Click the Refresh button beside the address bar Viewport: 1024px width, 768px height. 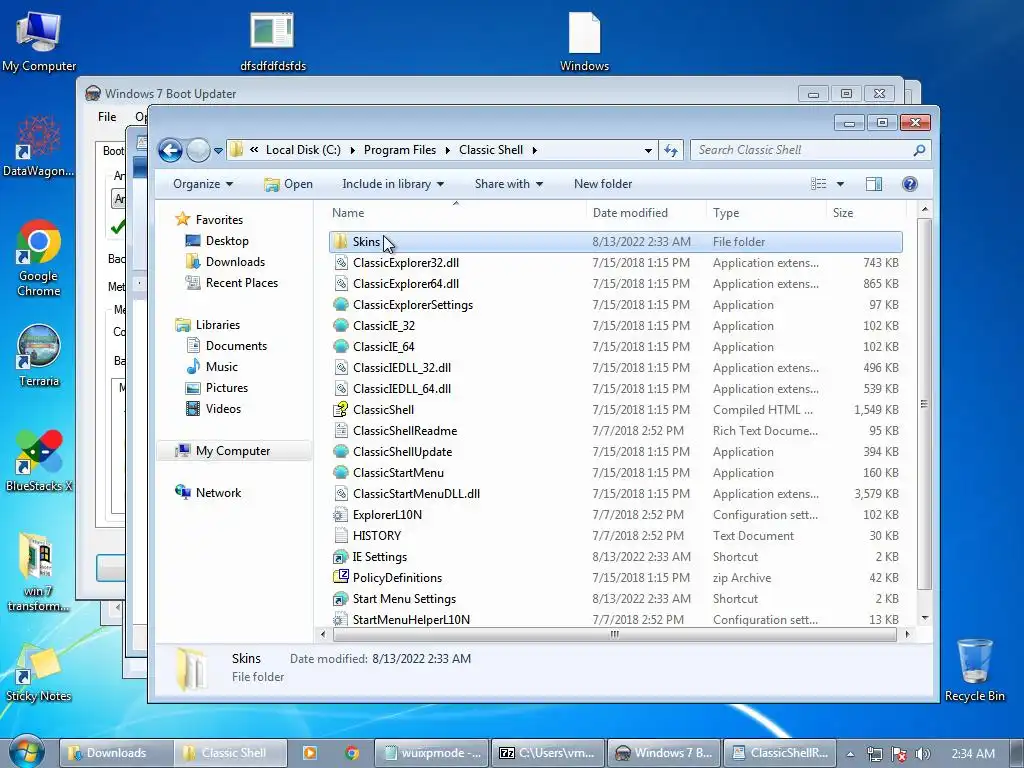(671, 150)
